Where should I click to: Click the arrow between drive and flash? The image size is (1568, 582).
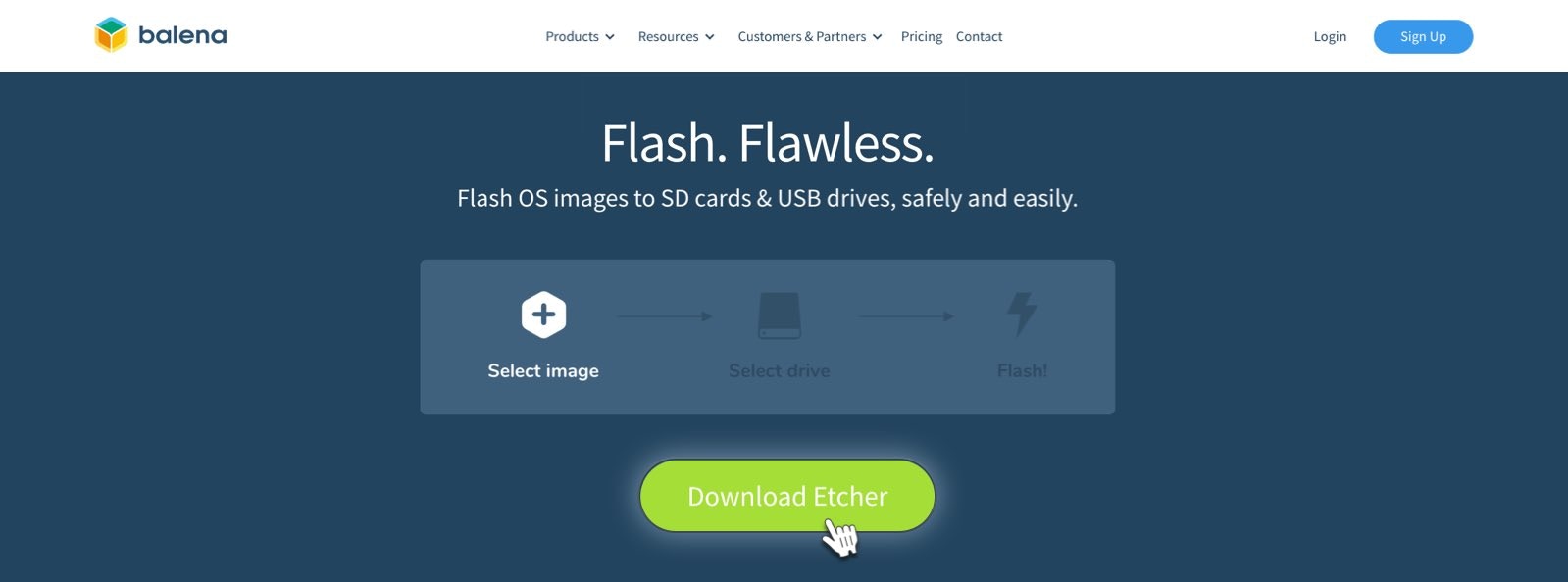[x=906, y=316]
